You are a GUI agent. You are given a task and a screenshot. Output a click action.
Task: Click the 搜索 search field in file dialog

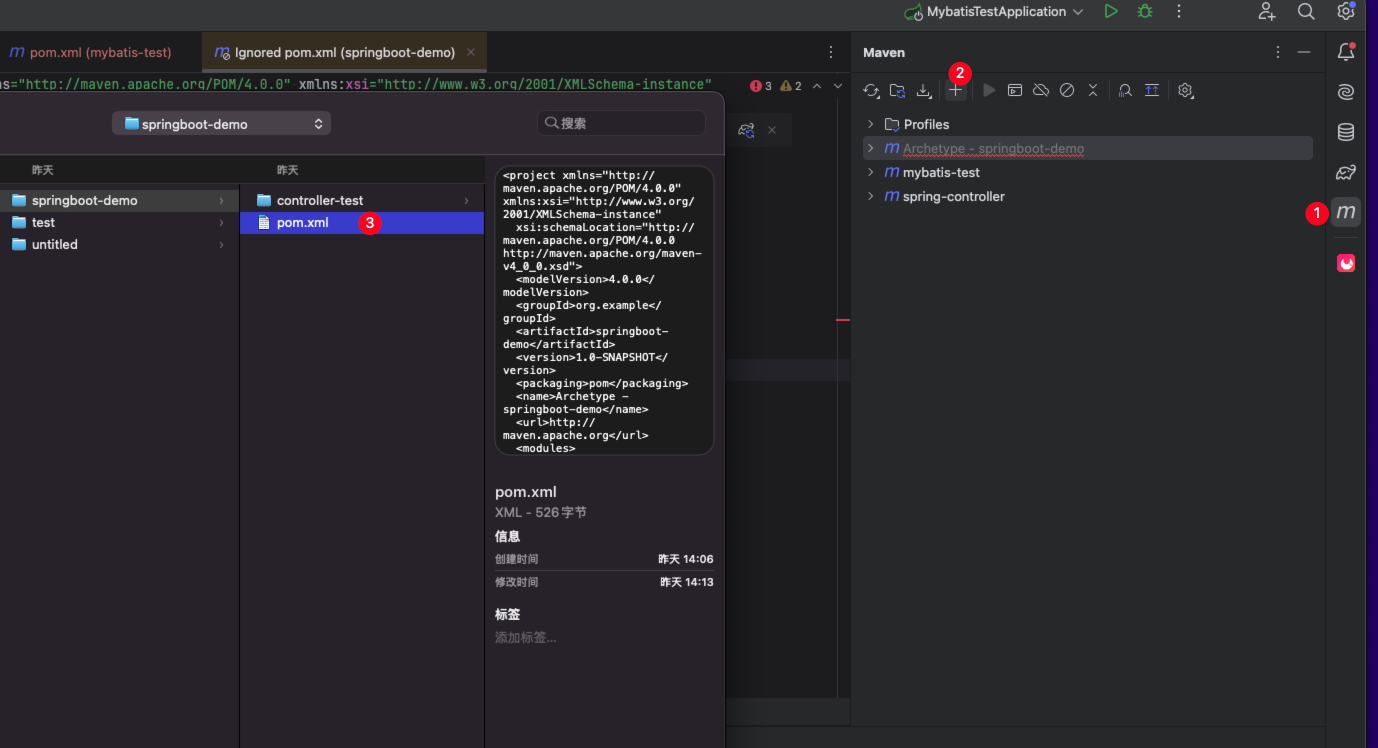click(x=621, y=124)
